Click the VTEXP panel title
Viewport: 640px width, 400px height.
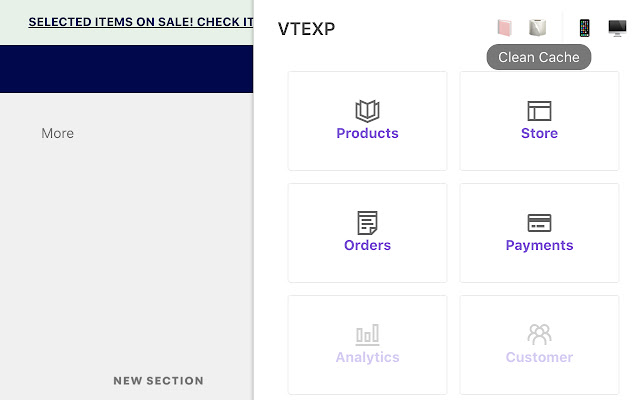click(x=306, y=29)
